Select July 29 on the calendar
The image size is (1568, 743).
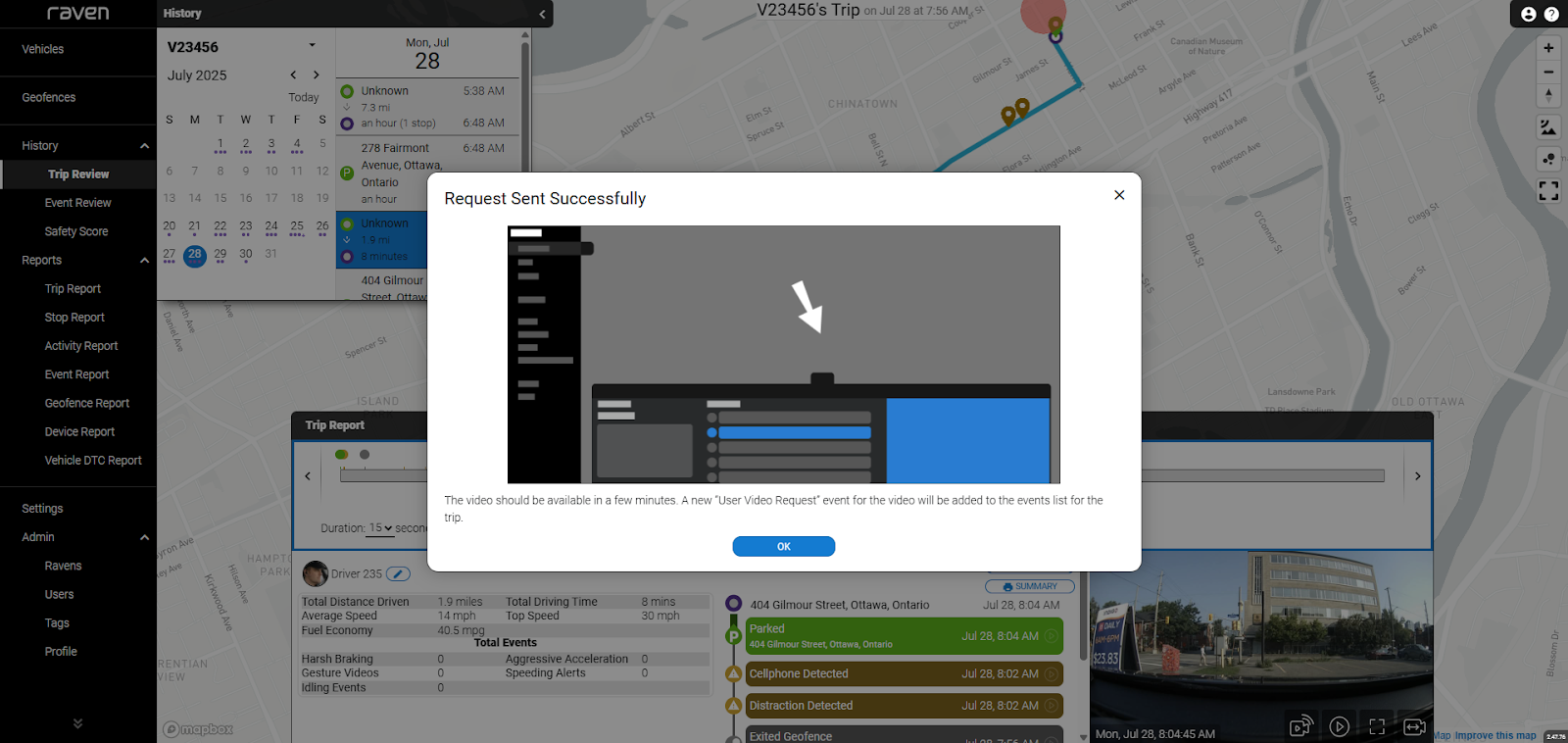[x=220, y=254]
